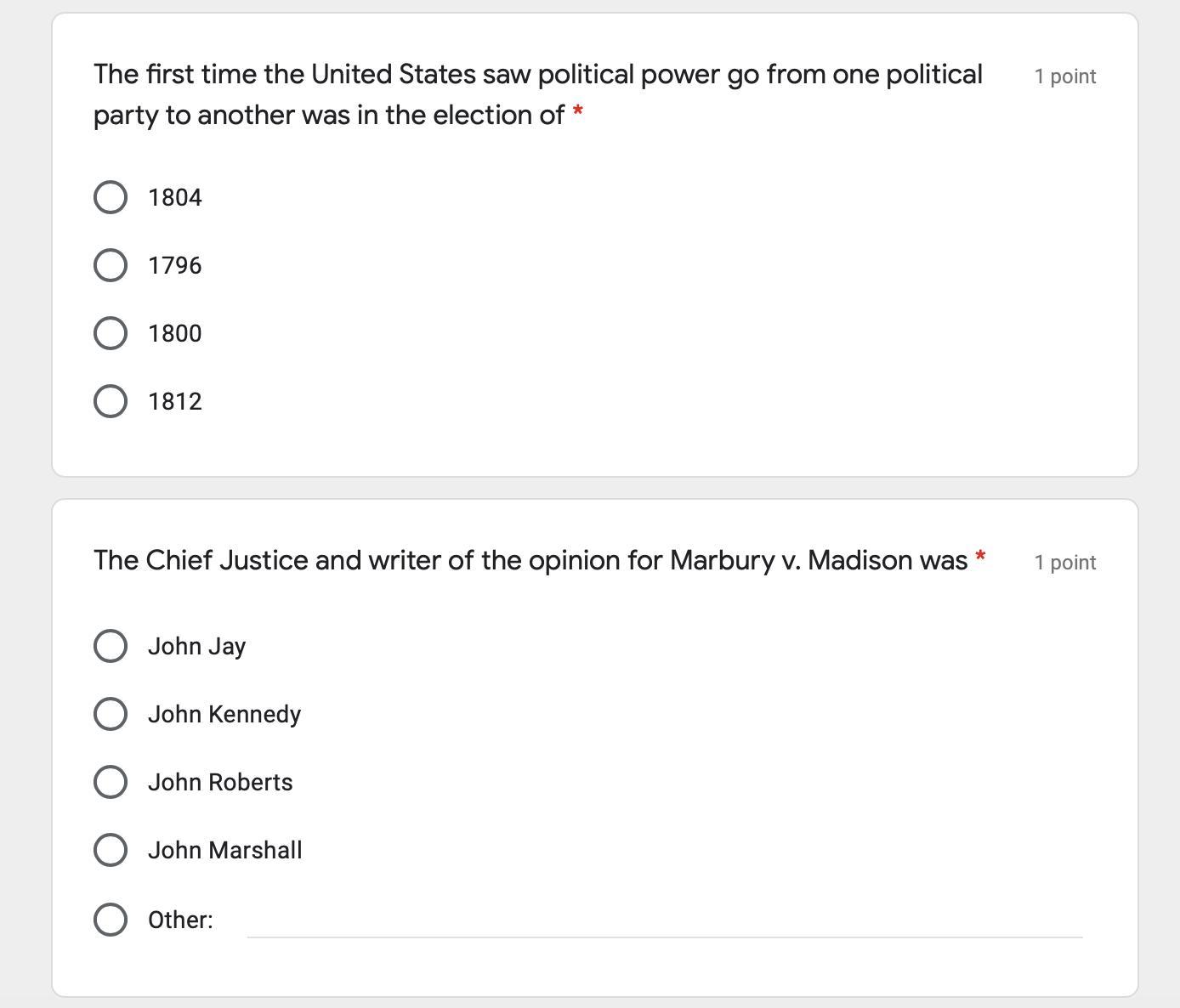Focus the Other answer text field
The width and height of the screenshot is (1180, 1008).
click(663, 921)
